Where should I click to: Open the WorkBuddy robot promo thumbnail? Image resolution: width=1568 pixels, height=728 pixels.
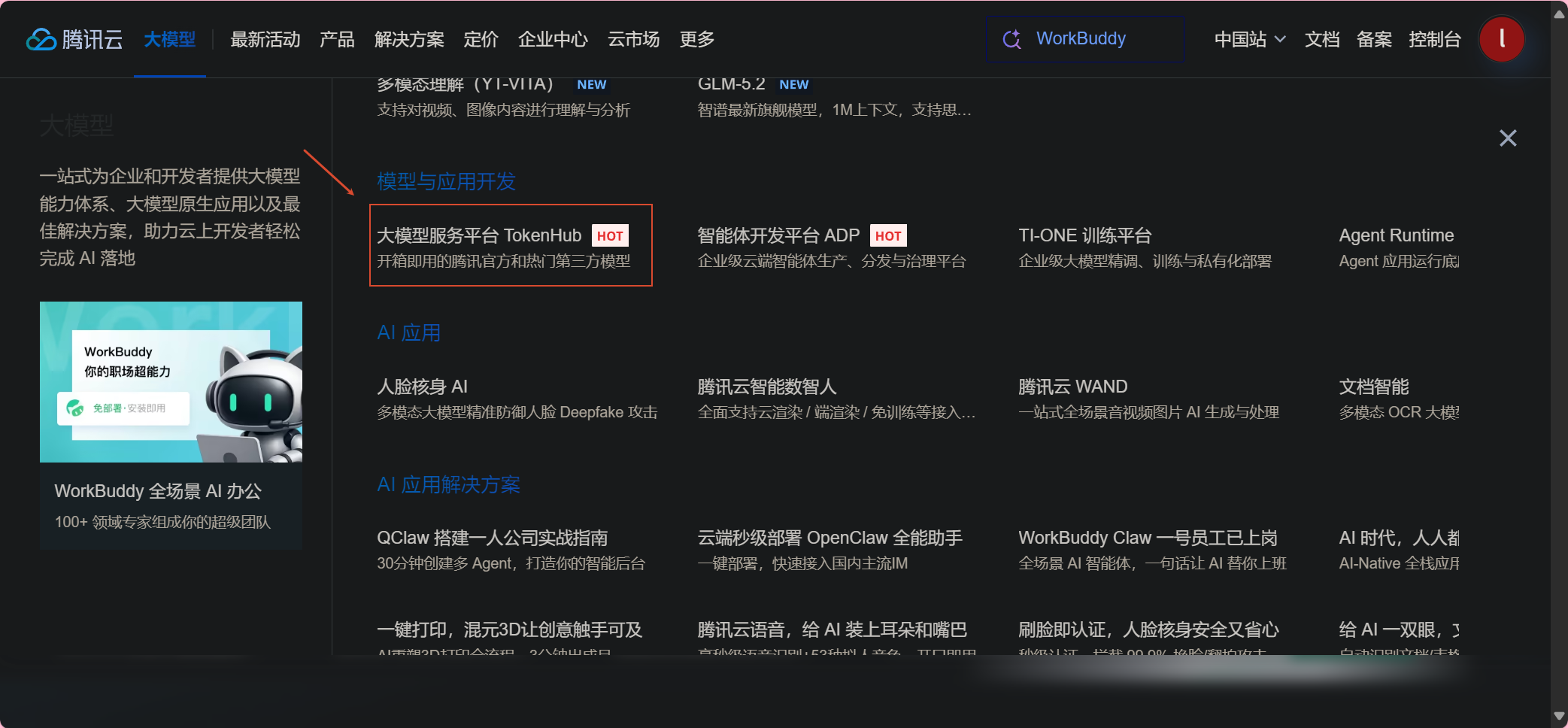(171, 382)
